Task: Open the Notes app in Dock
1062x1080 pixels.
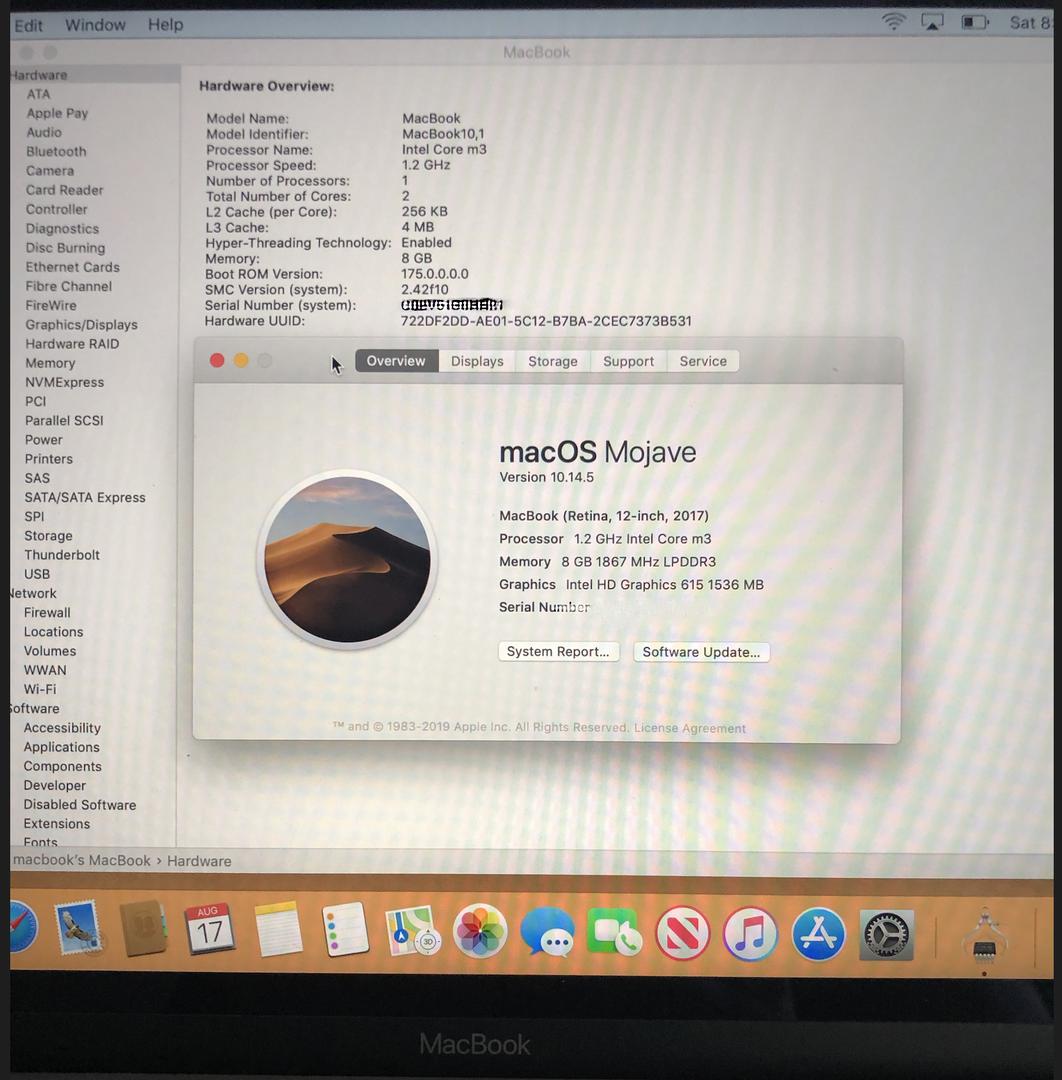Action: (x=278, y=929)
